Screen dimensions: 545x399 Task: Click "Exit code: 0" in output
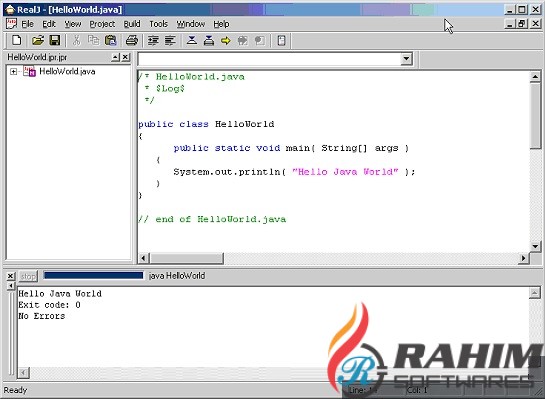pos(49,305)
